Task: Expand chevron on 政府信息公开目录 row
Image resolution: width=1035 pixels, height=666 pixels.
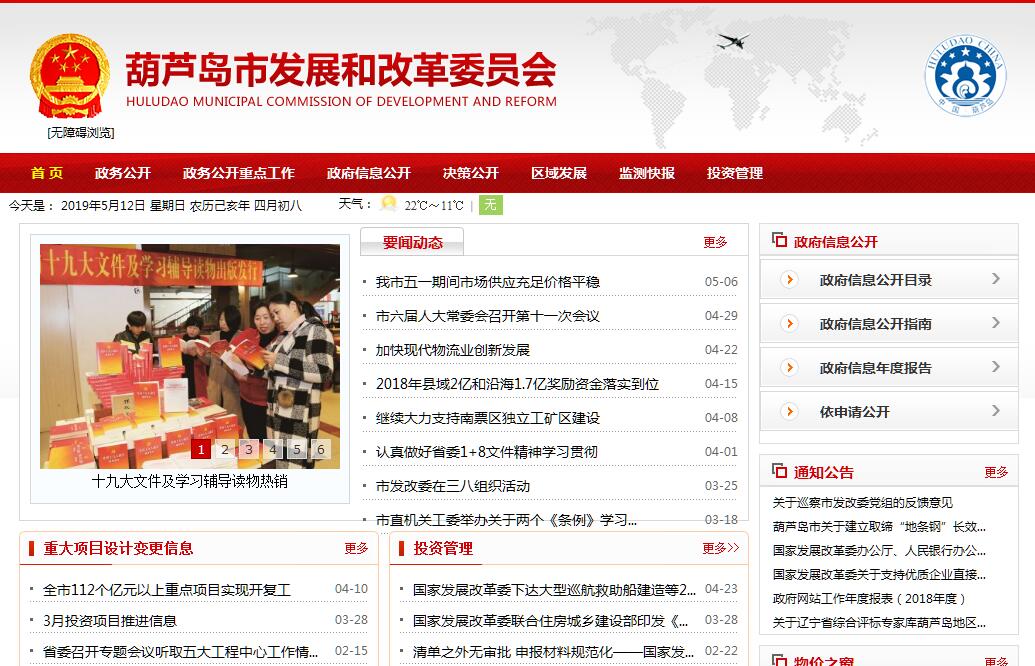Action: click(996, 279)
